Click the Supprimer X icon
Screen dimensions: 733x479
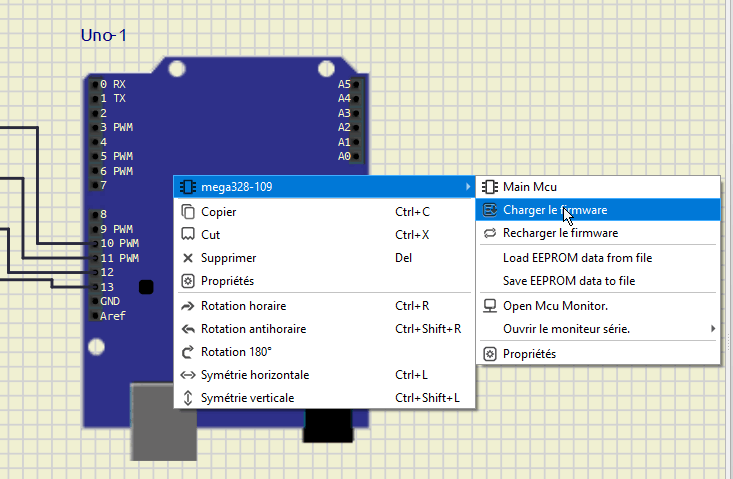[x=188, y=258]
